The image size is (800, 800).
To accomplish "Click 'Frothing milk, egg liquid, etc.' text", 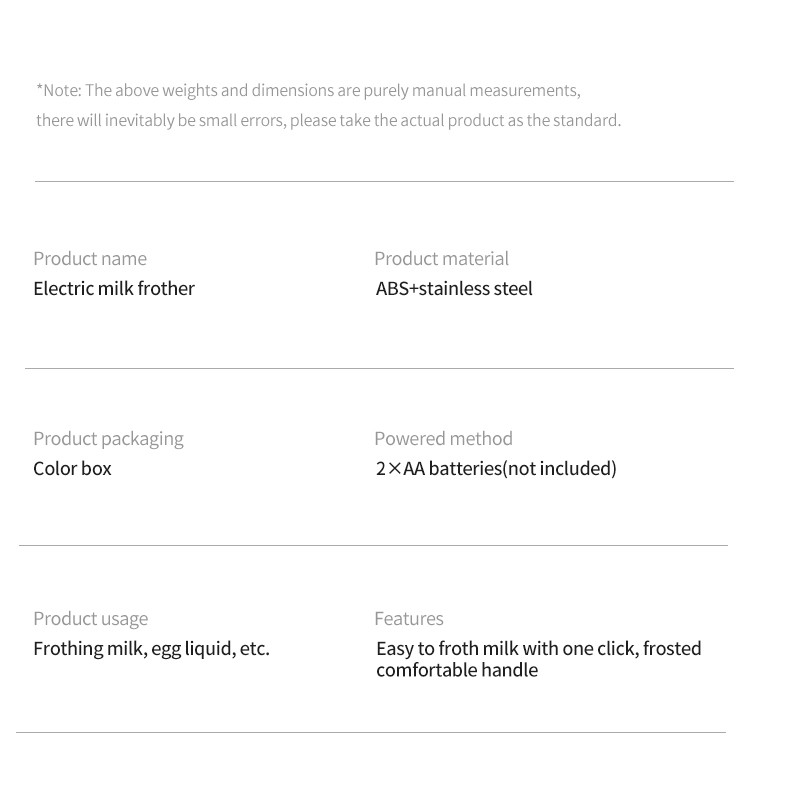I will click(151, 649).
